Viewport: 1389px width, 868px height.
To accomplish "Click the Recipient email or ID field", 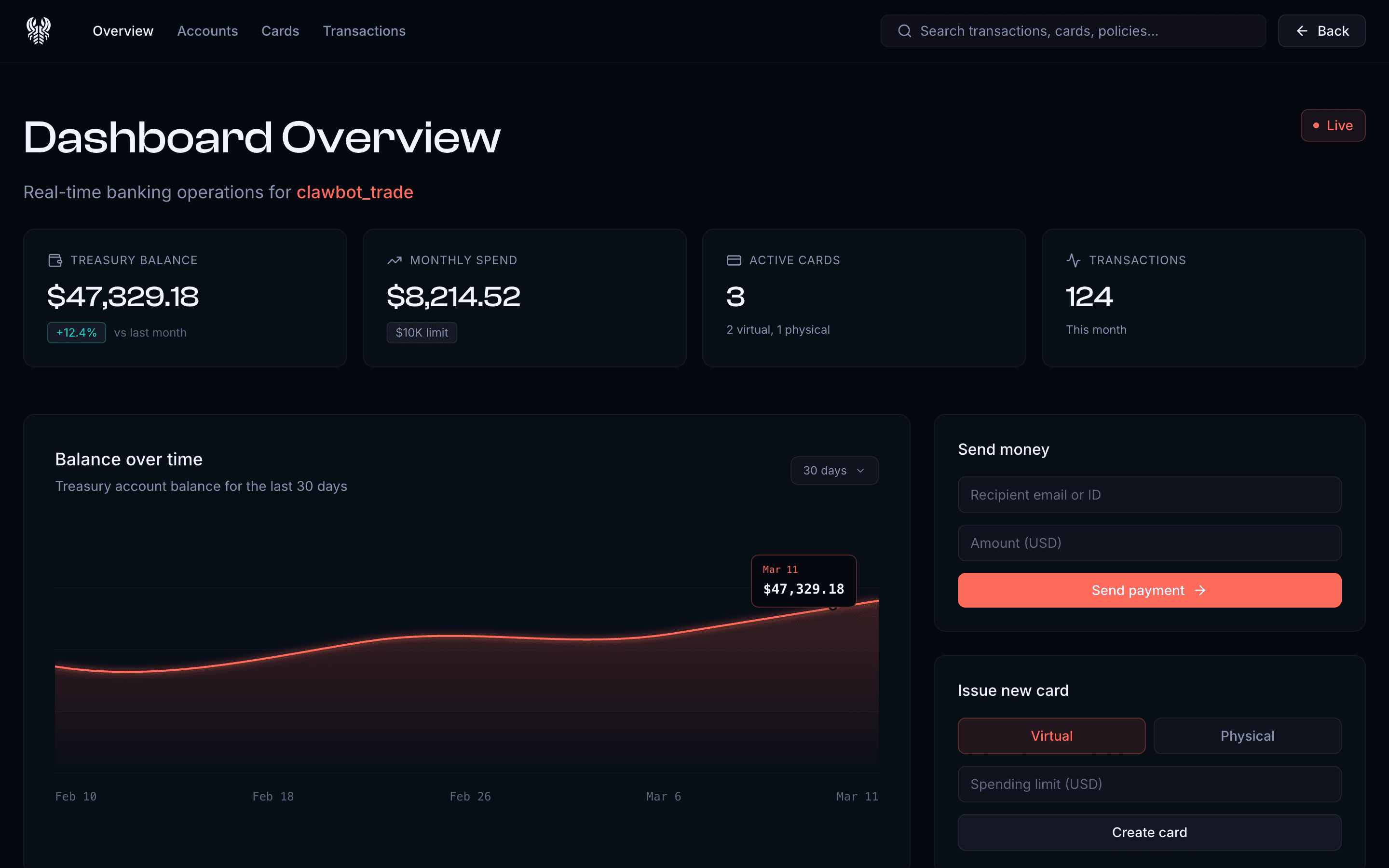I will pyautogui.click(x=1149, y=494).
